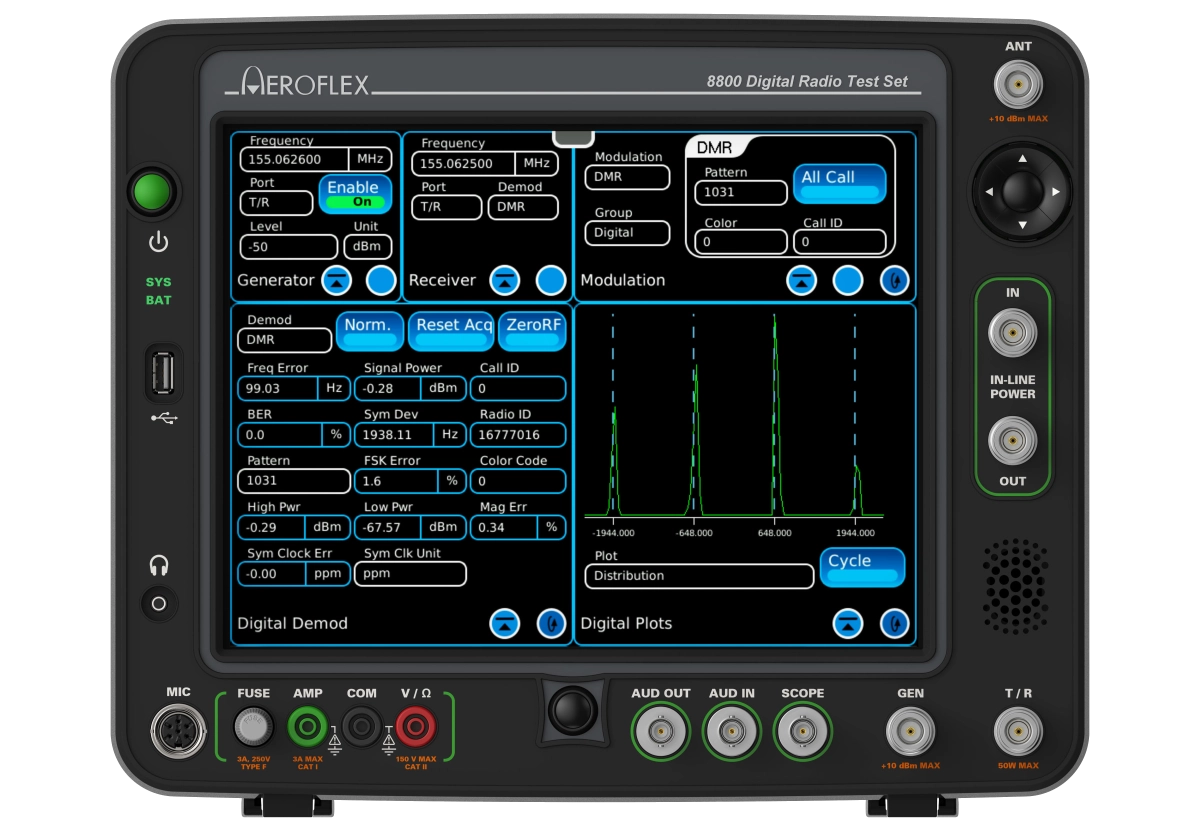
Task: Tap the round blue button next to Generator minimize
Action: coord(380,281)
